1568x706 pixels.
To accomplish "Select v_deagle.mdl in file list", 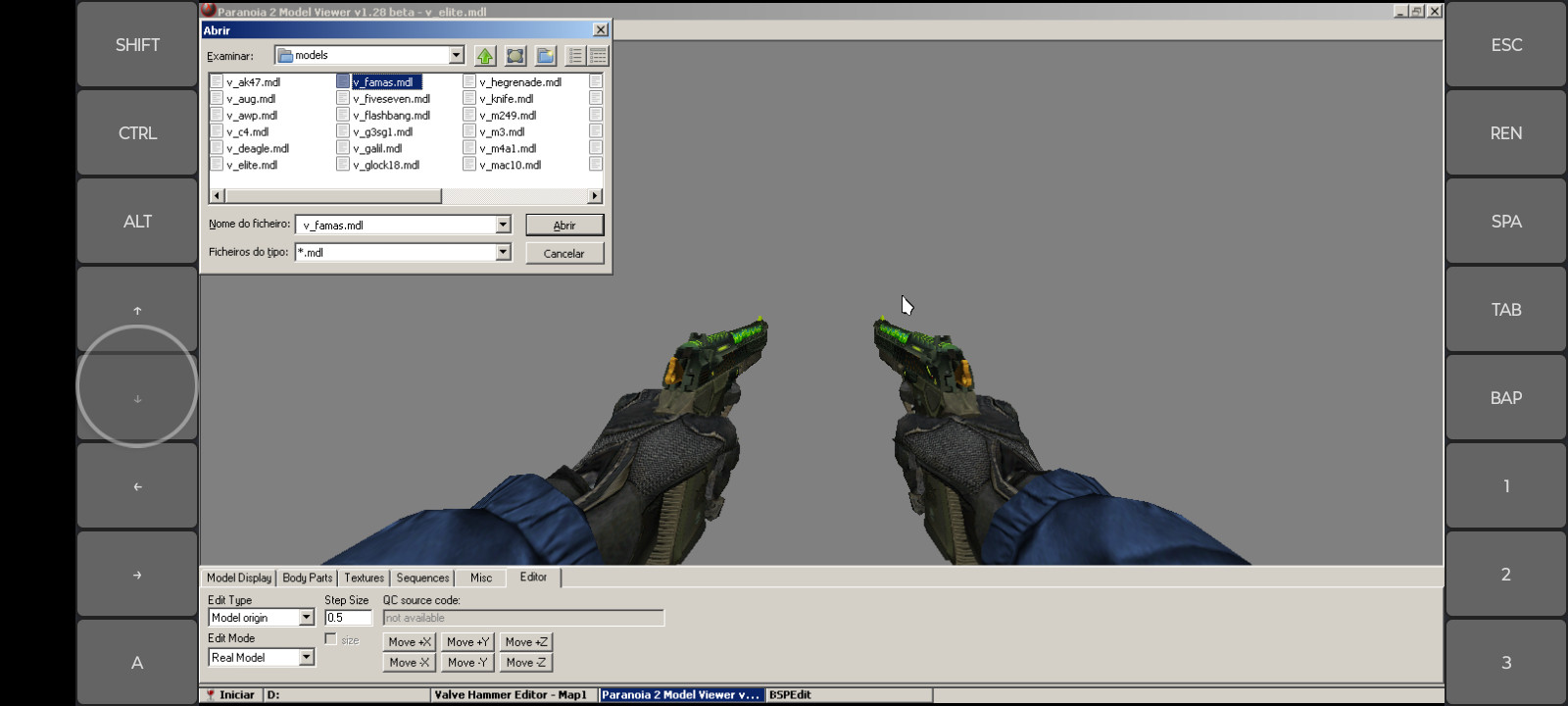I will tap(258, 148).
